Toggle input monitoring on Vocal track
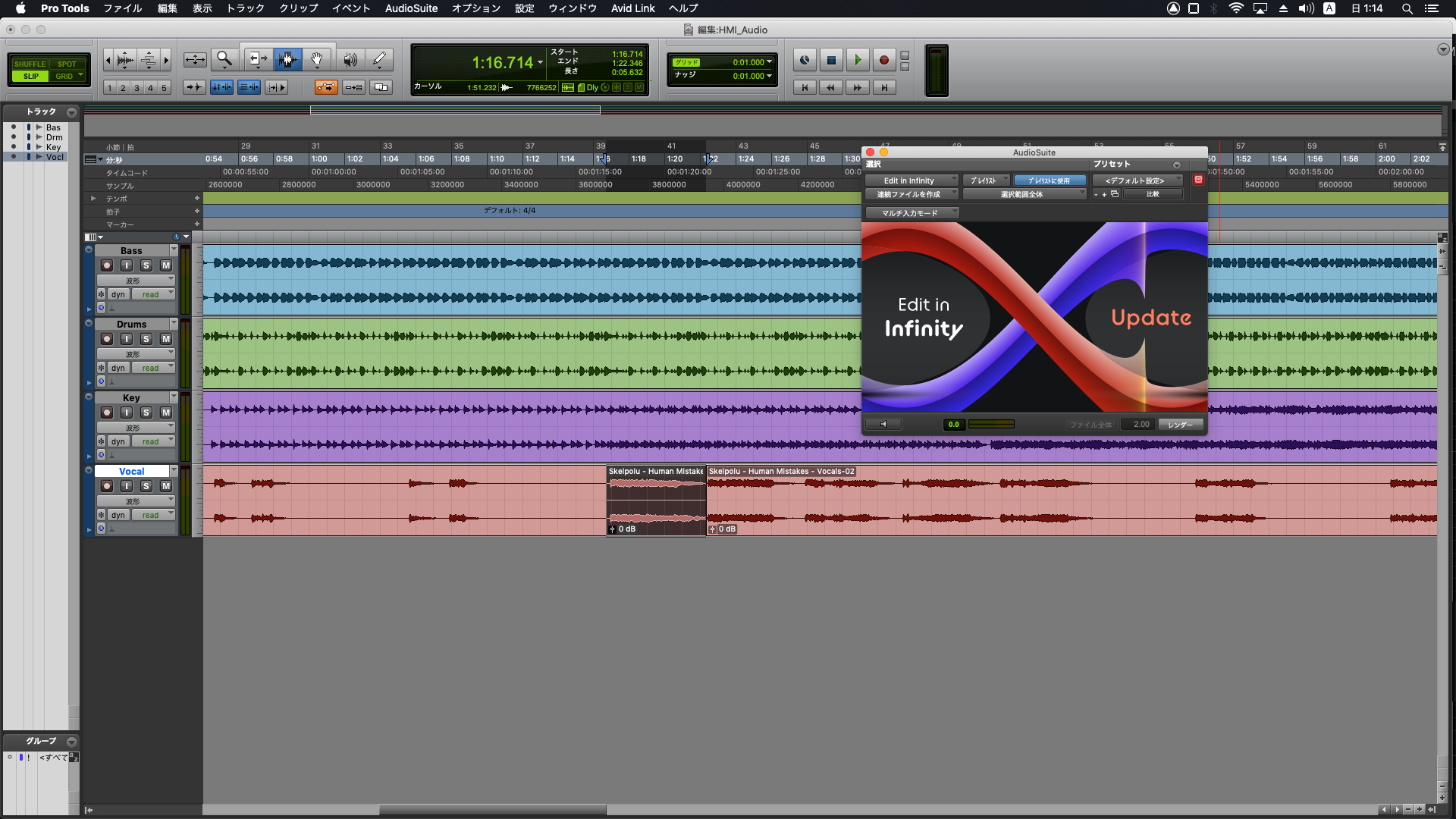 [127, 486]
